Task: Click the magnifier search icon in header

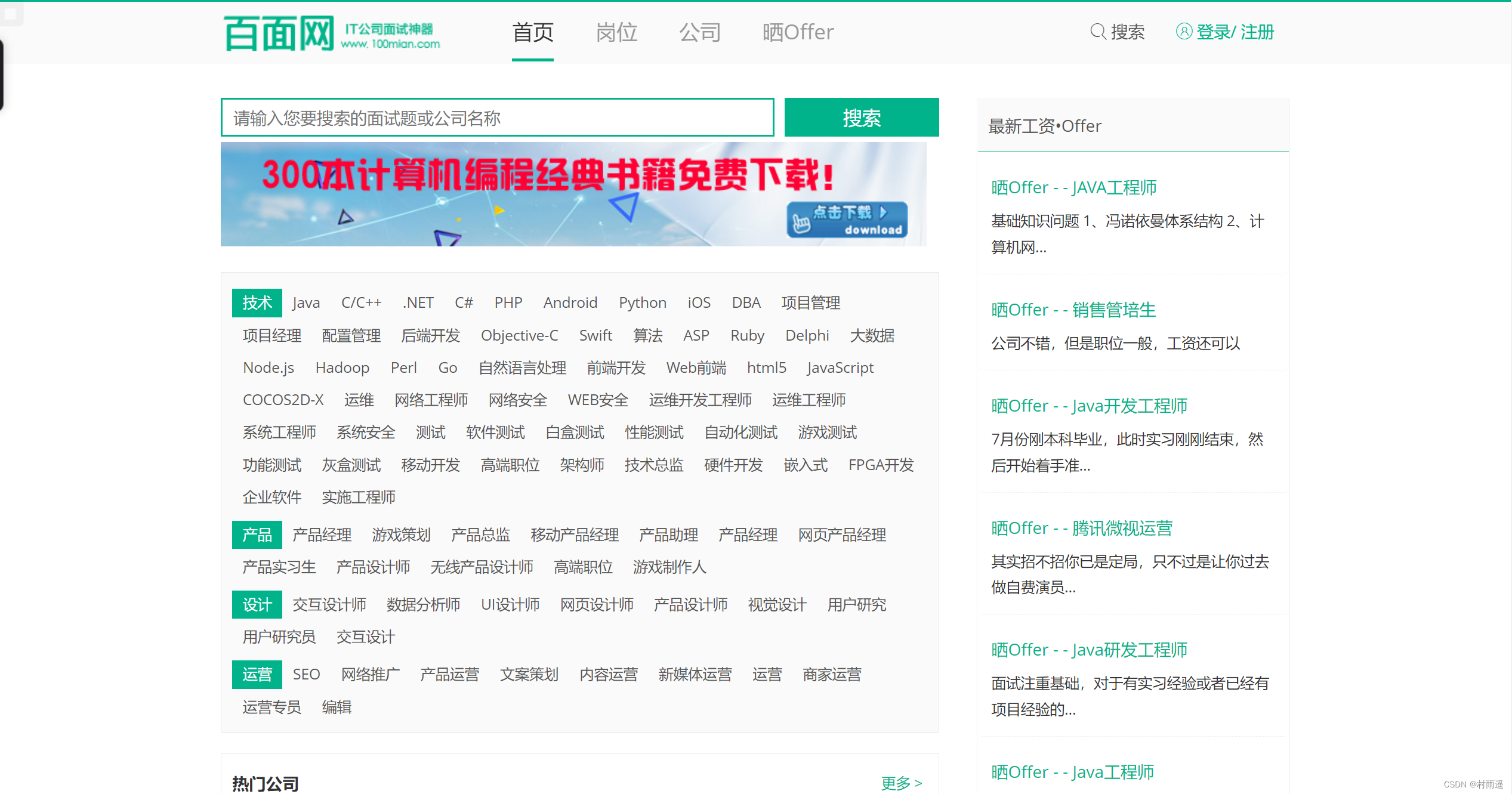Action: [1098, 32]
